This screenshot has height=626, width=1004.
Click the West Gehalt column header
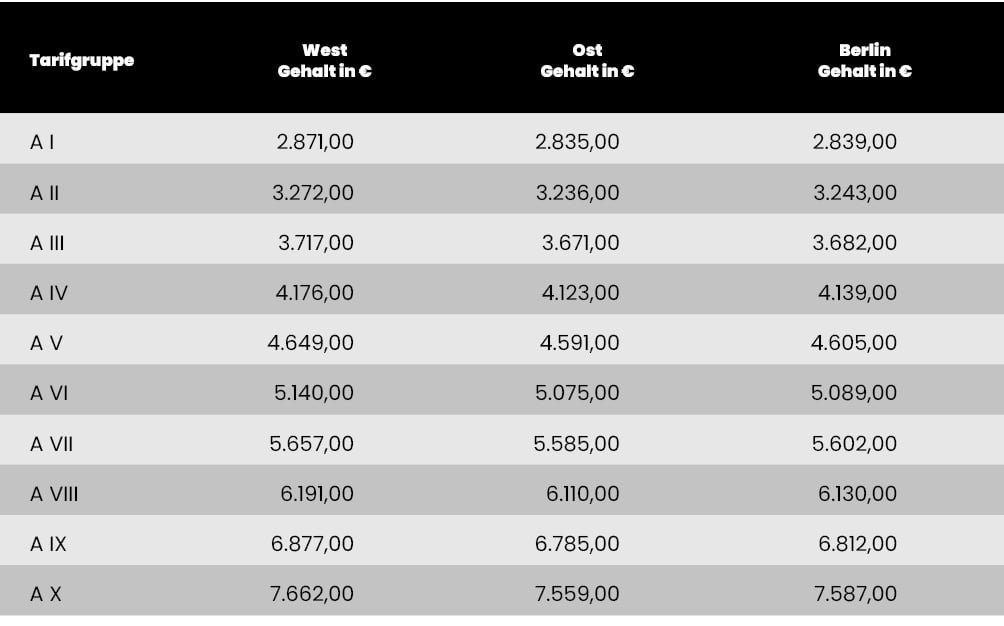(325, 61)
